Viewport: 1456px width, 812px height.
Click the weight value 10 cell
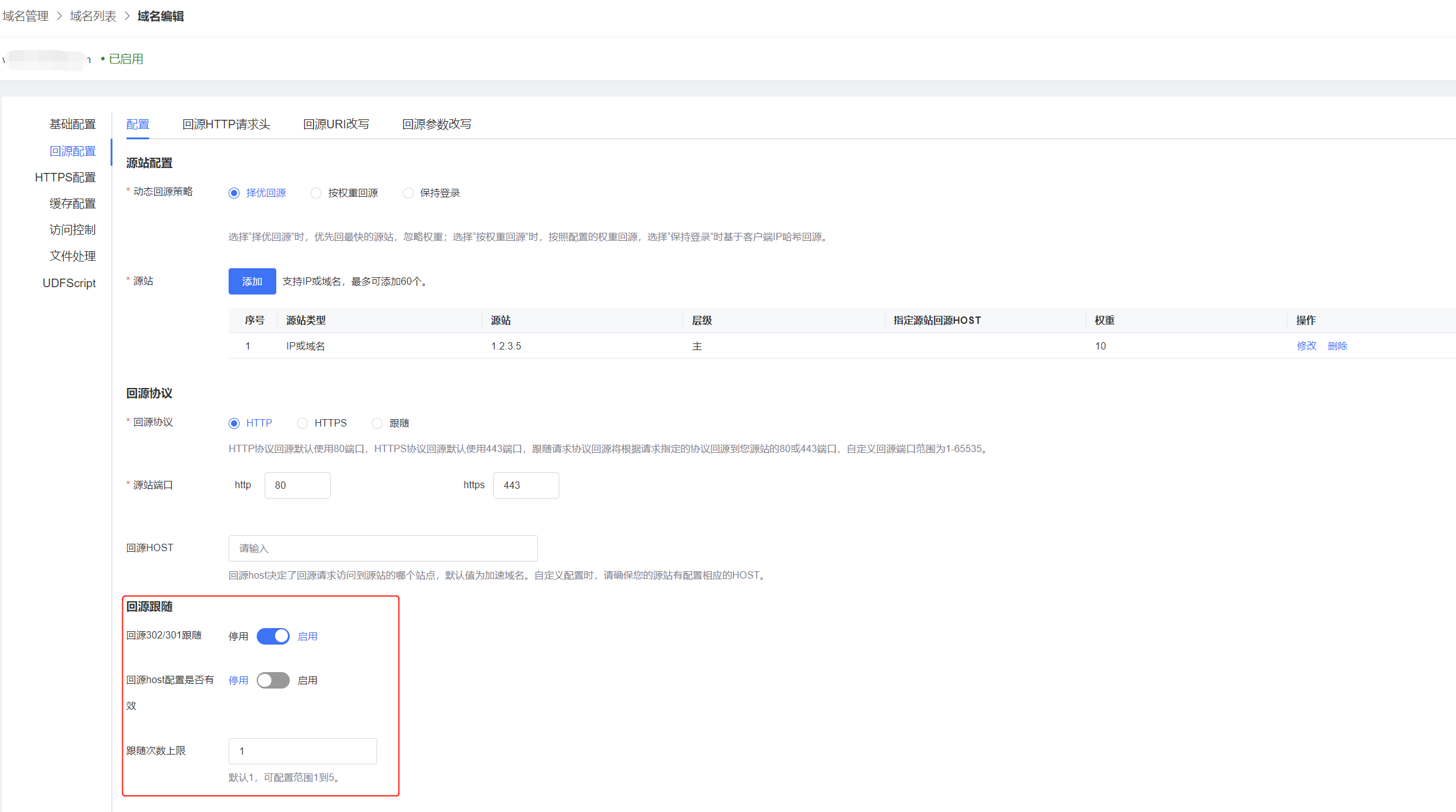click(1100, 346)
